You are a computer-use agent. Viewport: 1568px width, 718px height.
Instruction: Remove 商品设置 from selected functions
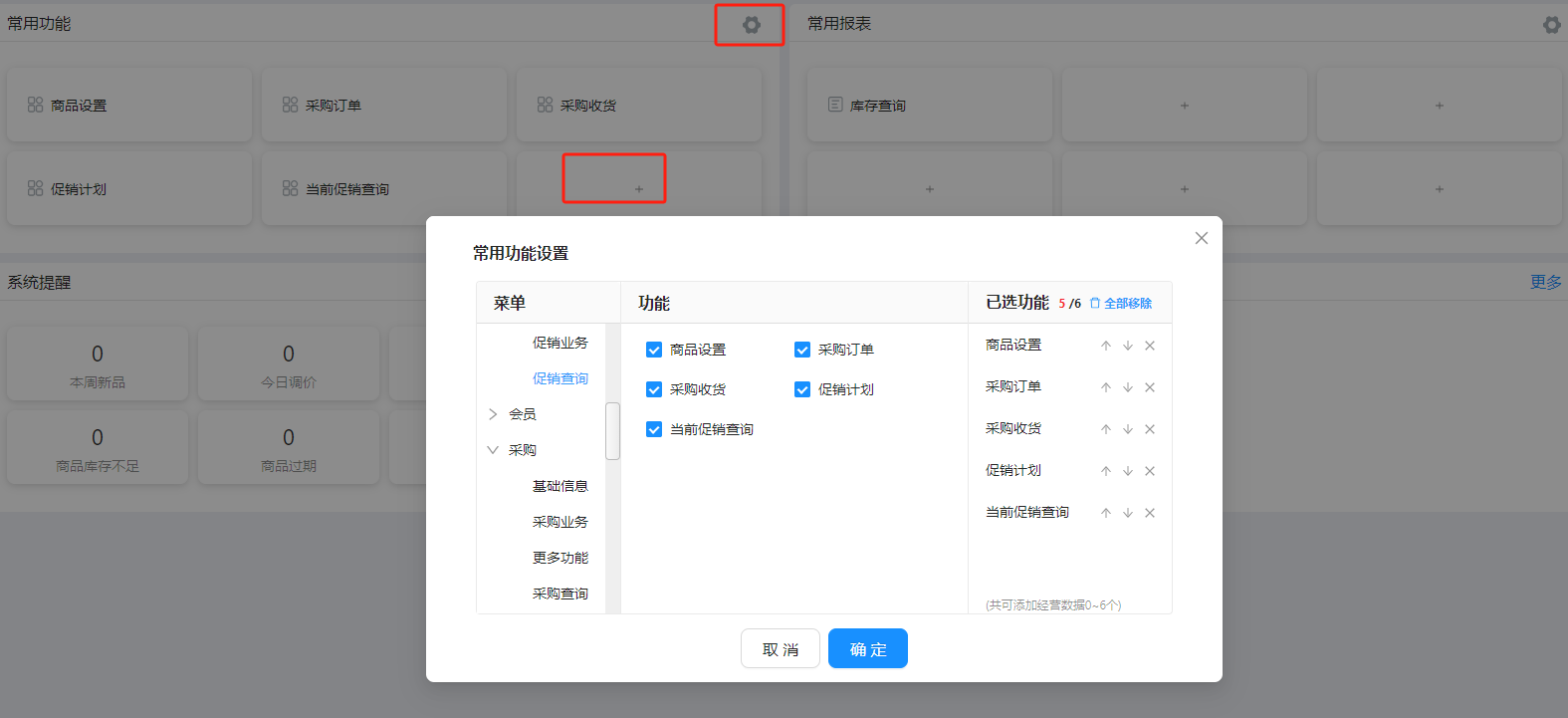coord(1150,346)
